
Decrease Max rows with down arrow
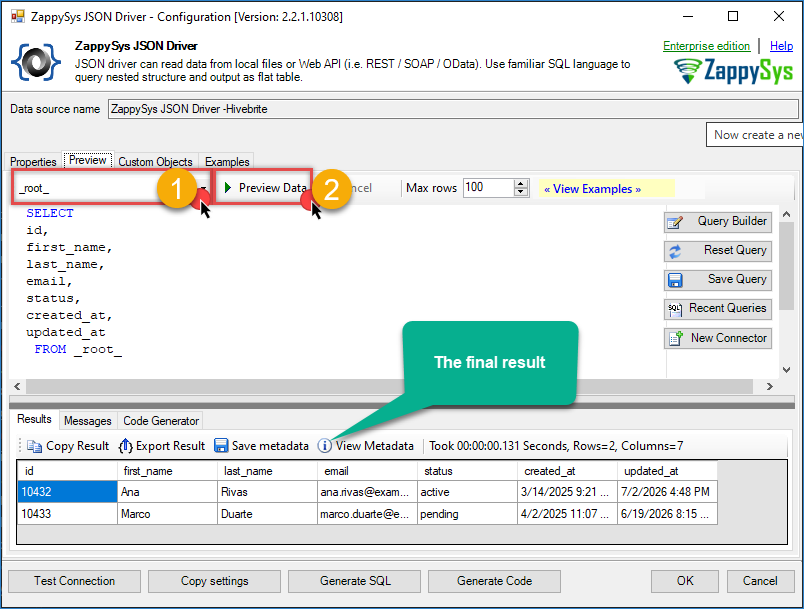521,193
